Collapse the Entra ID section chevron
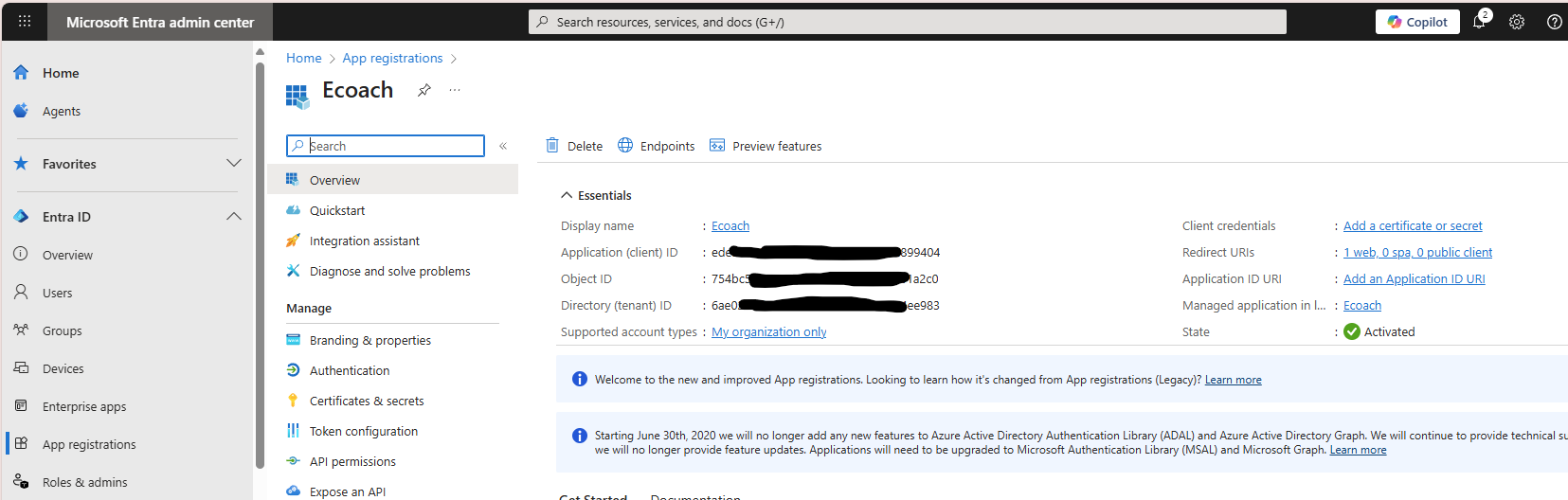This screenshot has width=1568, height=500. 234,216
